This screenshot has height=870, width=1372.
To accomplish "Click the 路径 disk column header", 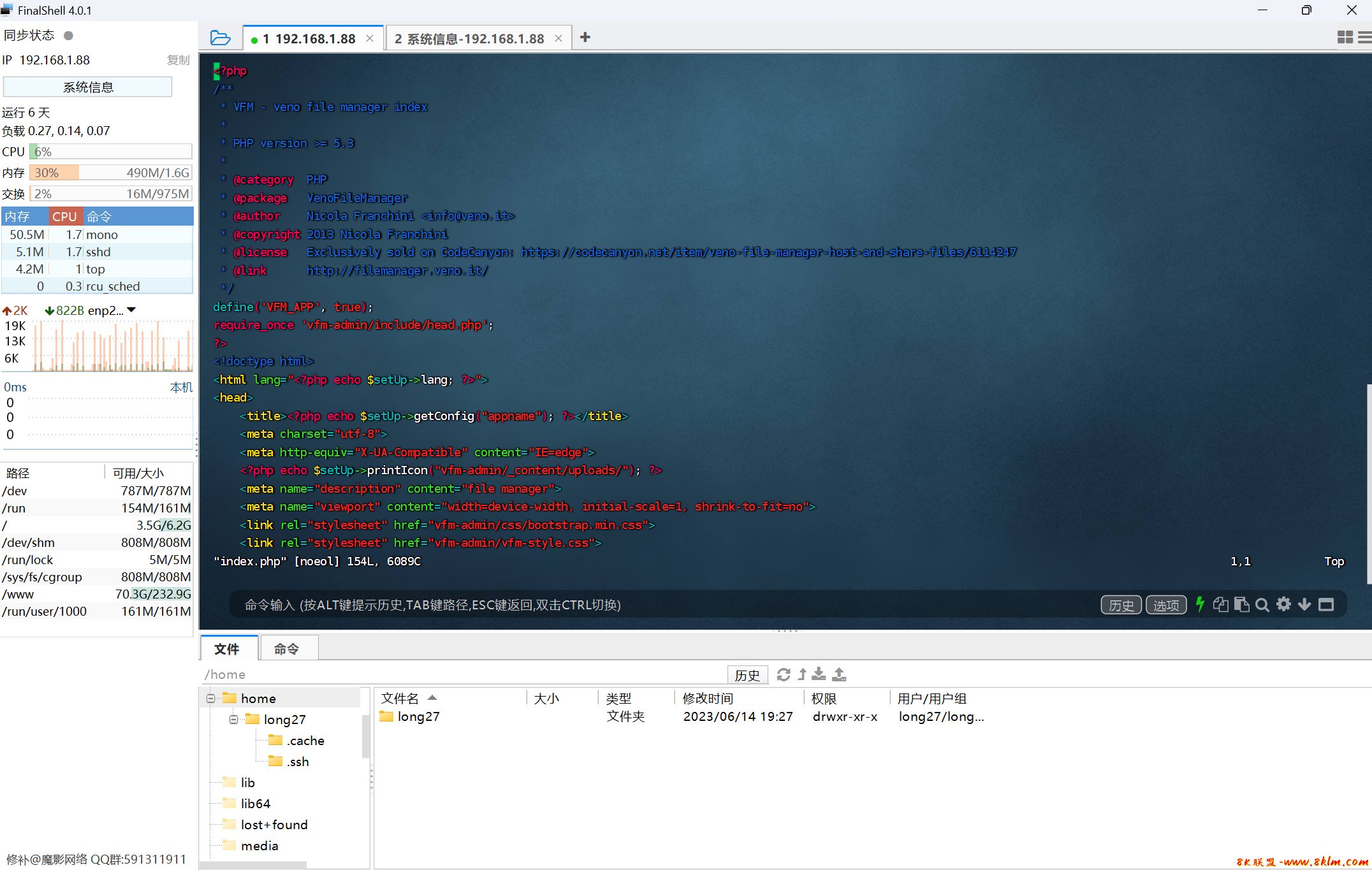I will click(18, 473).
